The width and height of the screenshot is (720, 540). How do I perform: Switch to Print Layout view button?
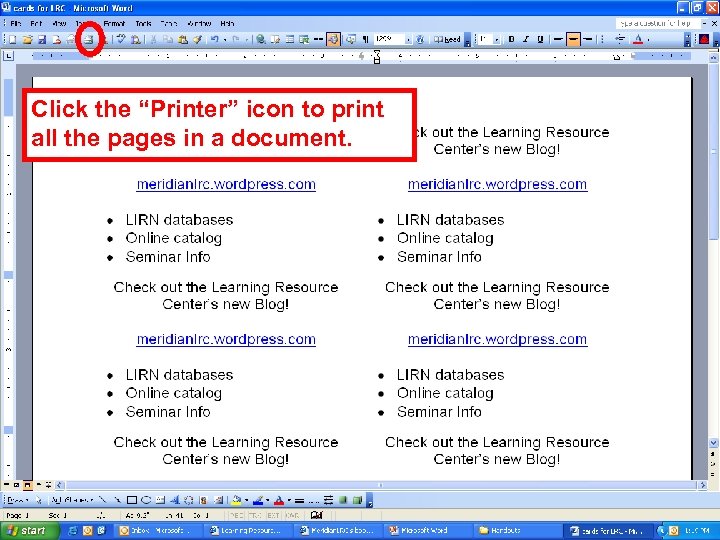(x=27, y=485)
